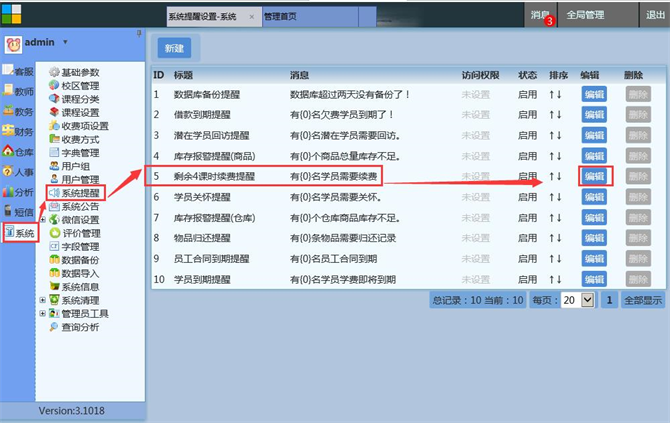Select 系统提醒 speaker icon item
The height and width of the screenshot is (423, 670).
tap(74, 193)
